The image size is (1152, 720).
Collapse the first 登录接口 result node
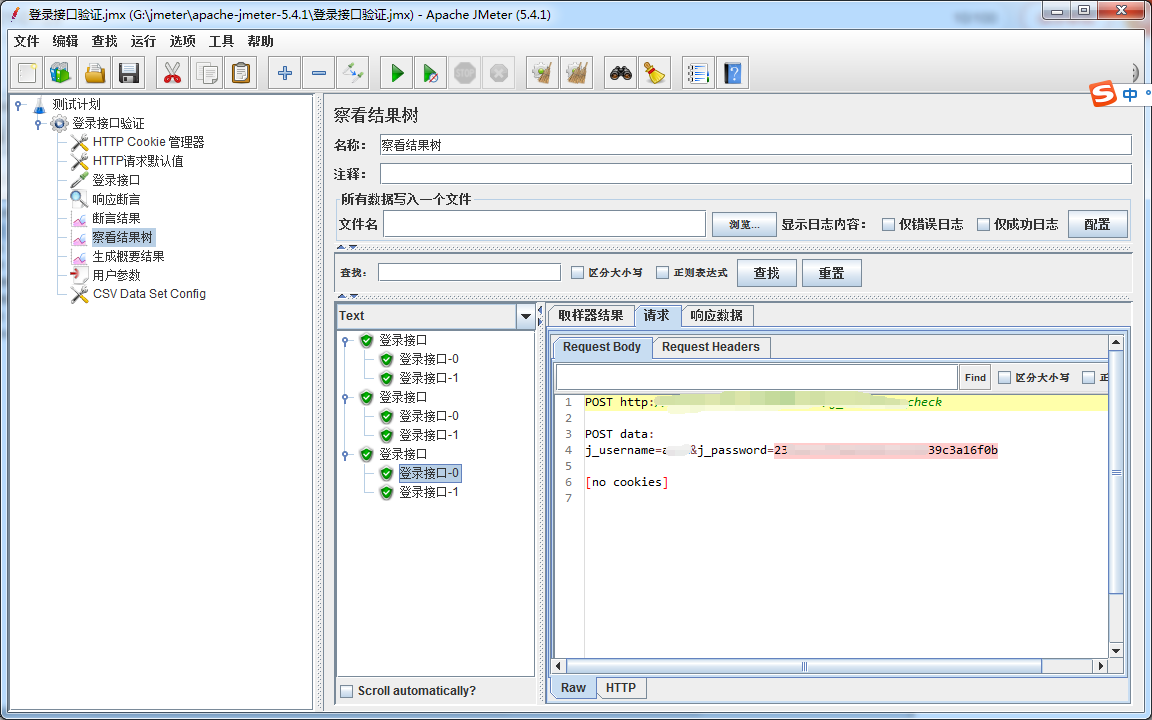[x=345, y=341]
